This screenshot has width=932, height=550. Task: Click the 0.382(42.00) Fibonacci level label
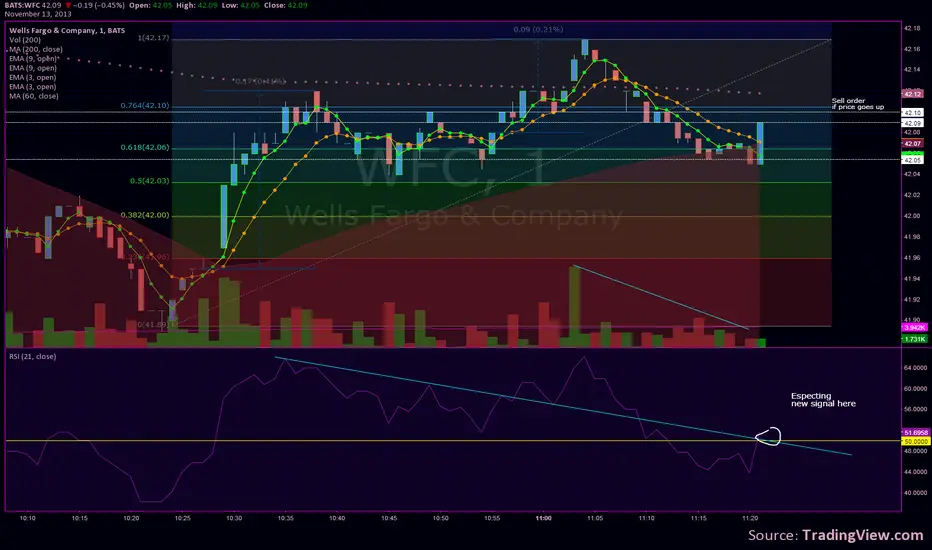[x=145, y=215]
